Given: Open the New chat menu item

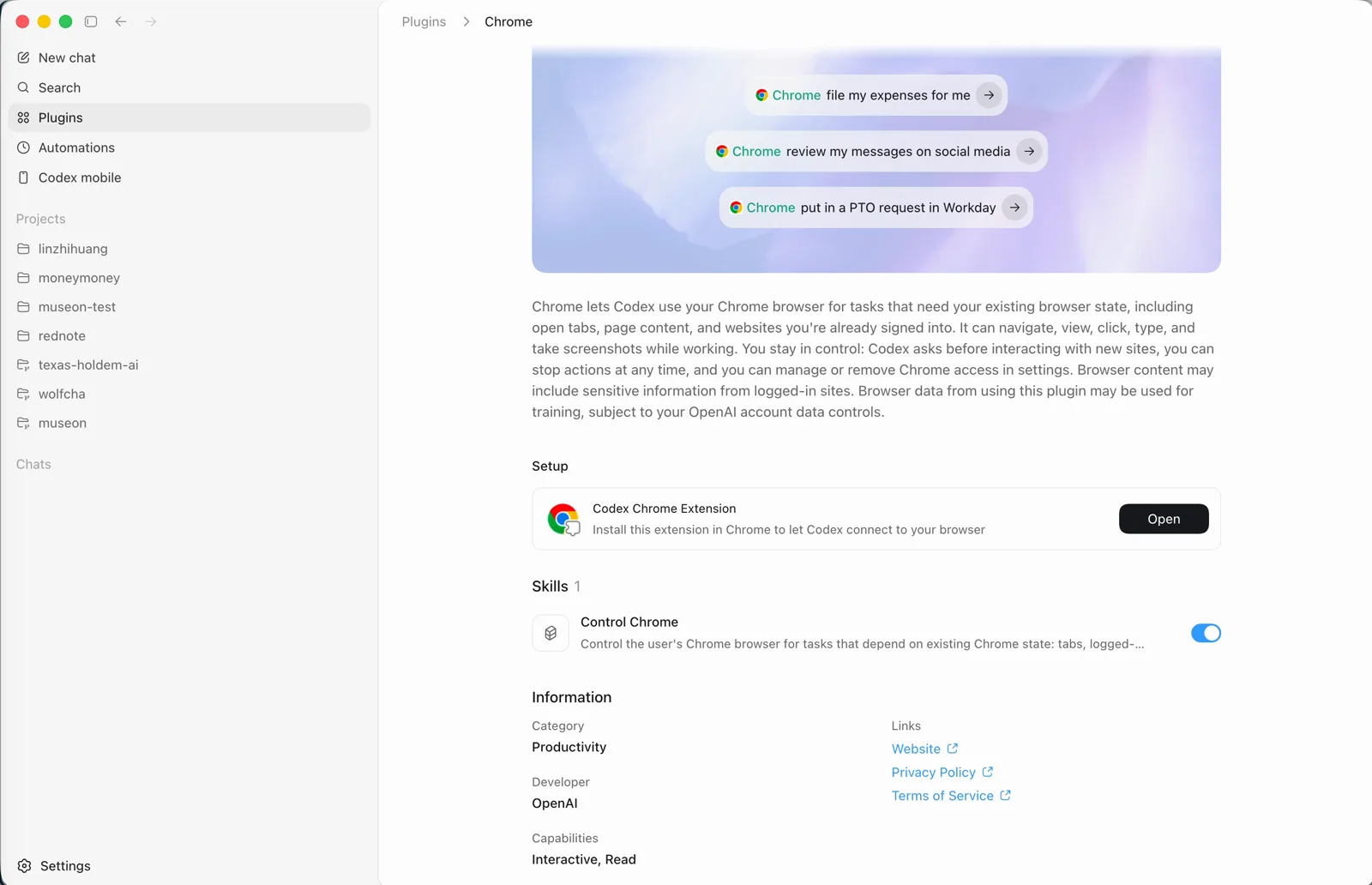Looking at the screenshot, I should pos(189,57).
